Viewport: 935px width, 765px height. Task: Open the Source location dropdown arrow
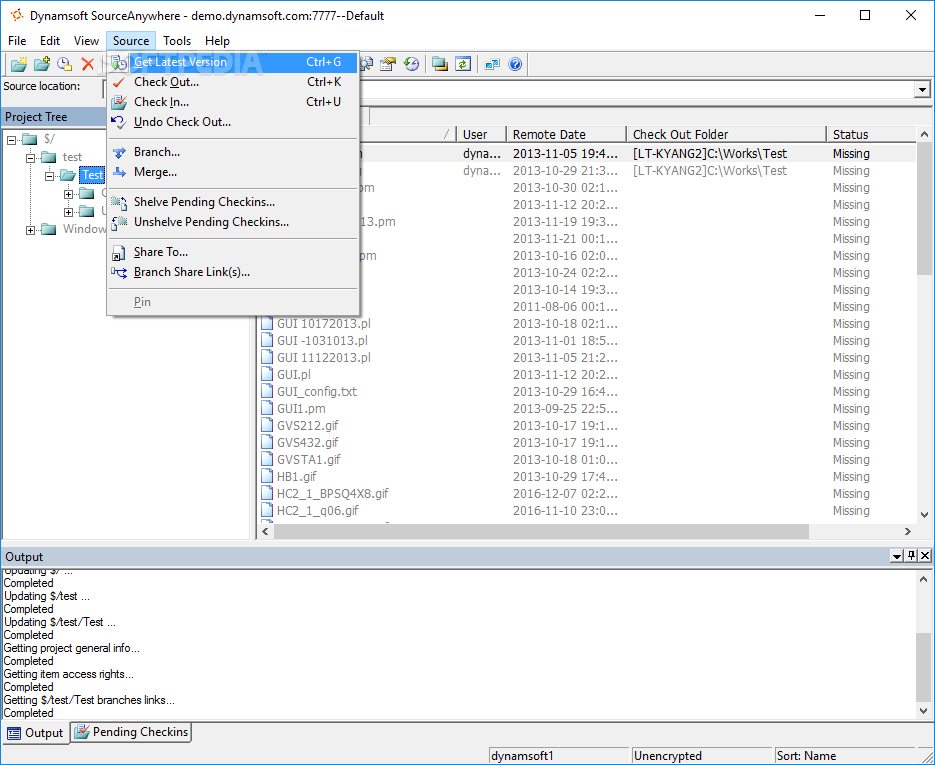922,90
